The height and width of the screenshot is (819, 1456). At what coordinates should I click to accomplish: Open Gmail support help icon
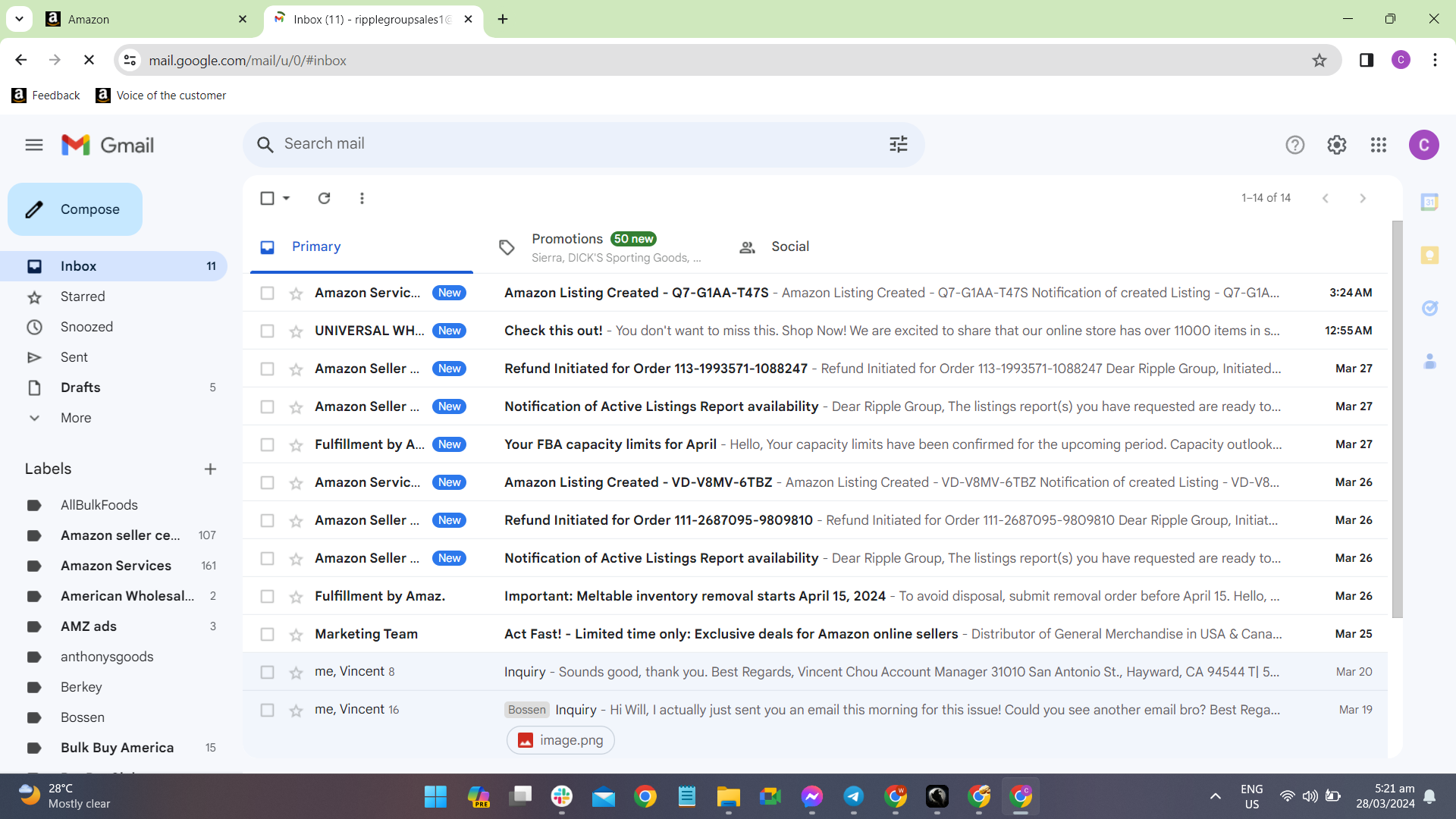click(1295, 145)
